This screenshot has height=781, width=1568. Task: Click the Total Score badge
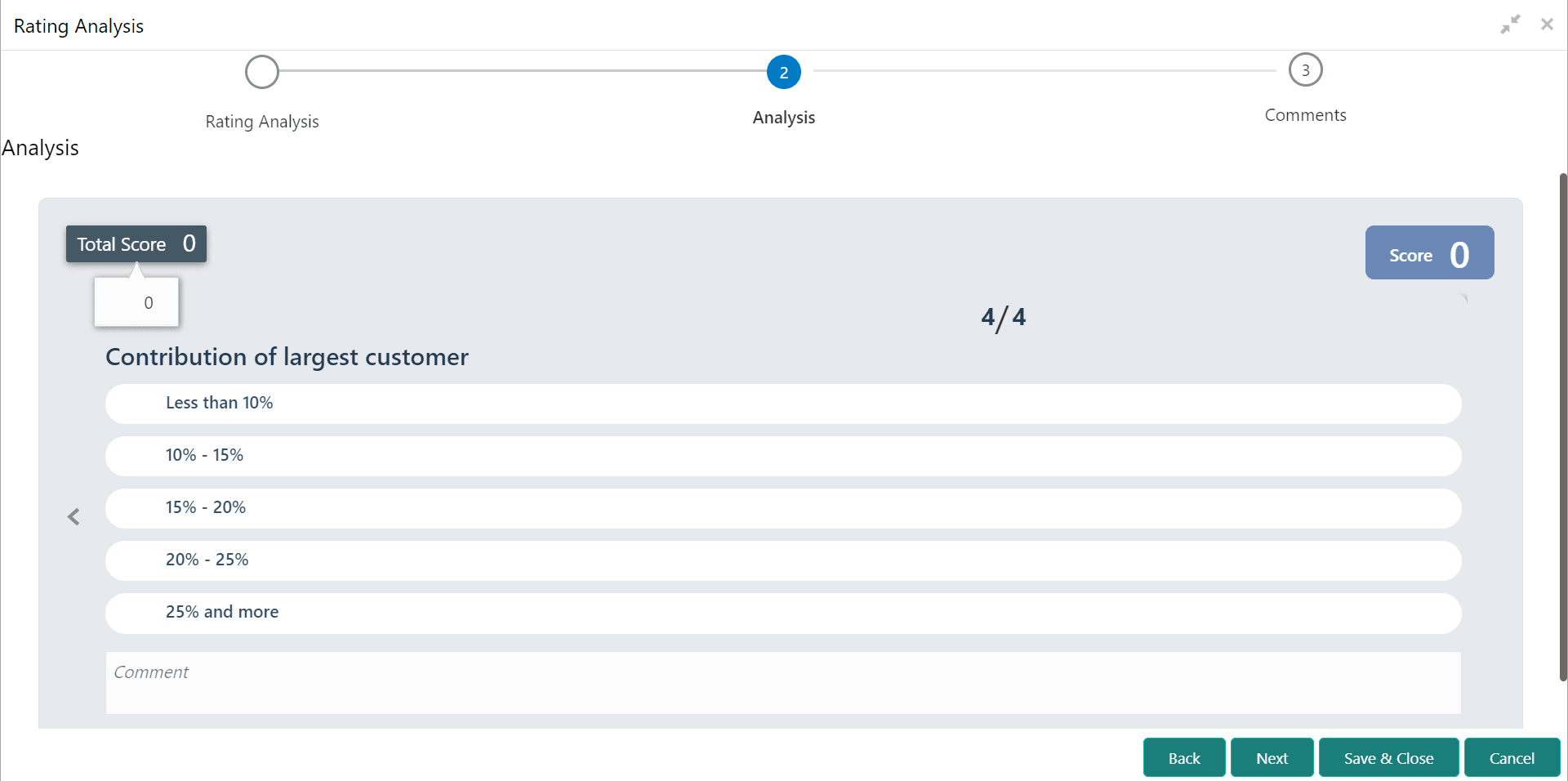click(x=136, y=243)
